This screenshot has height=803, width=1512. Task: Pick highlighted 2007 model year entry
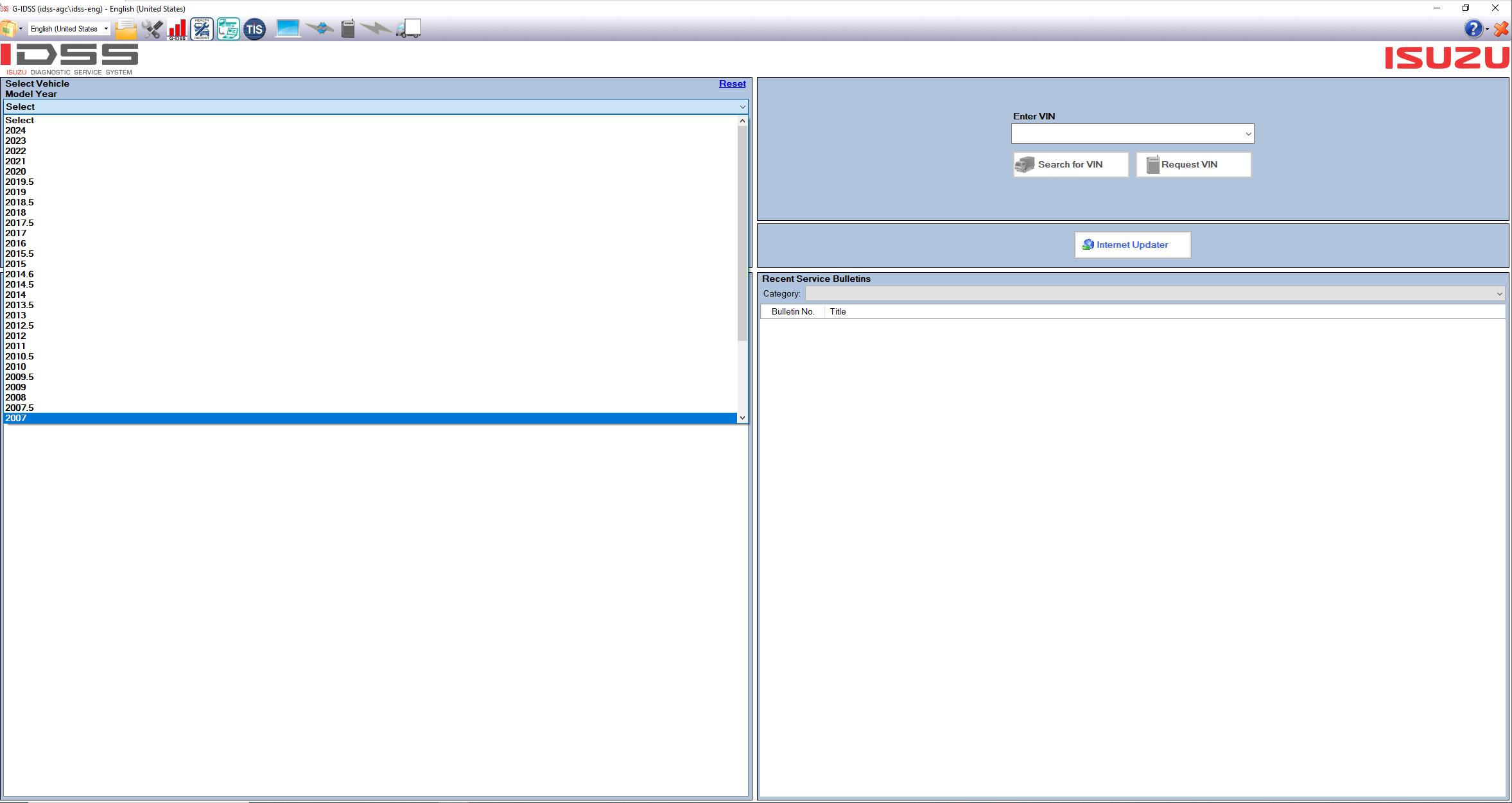coord(16,418)
